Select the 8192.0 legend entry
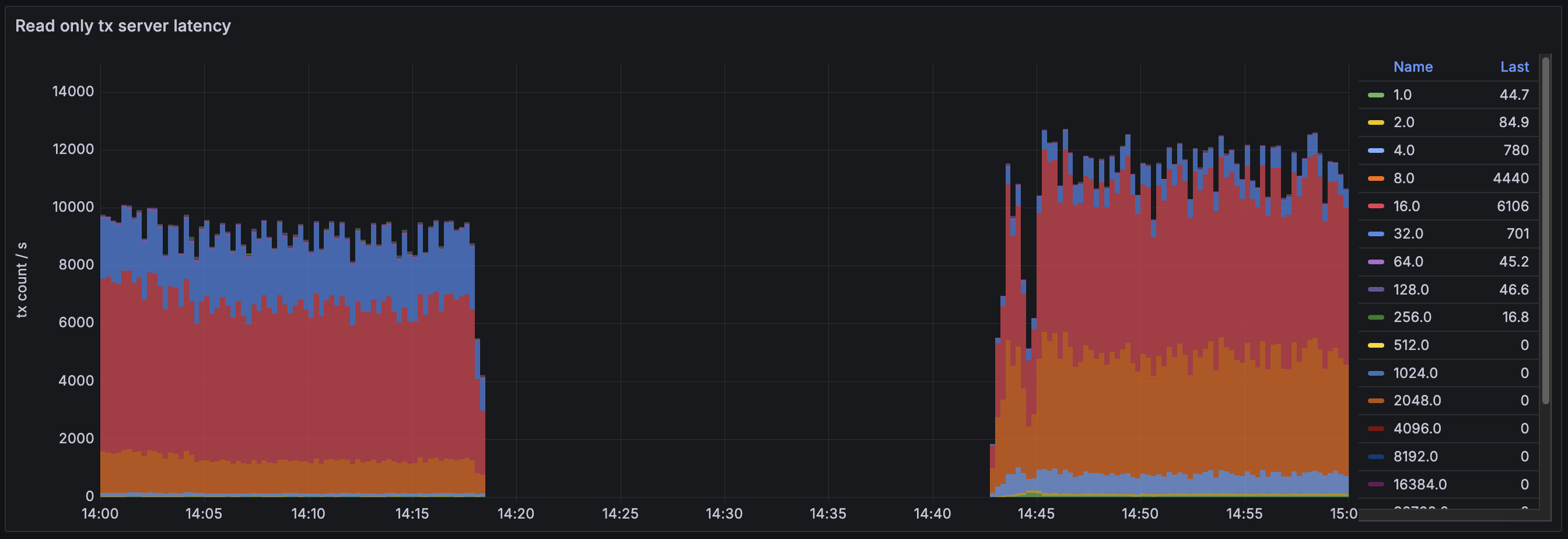 (x=1416, y=456)
